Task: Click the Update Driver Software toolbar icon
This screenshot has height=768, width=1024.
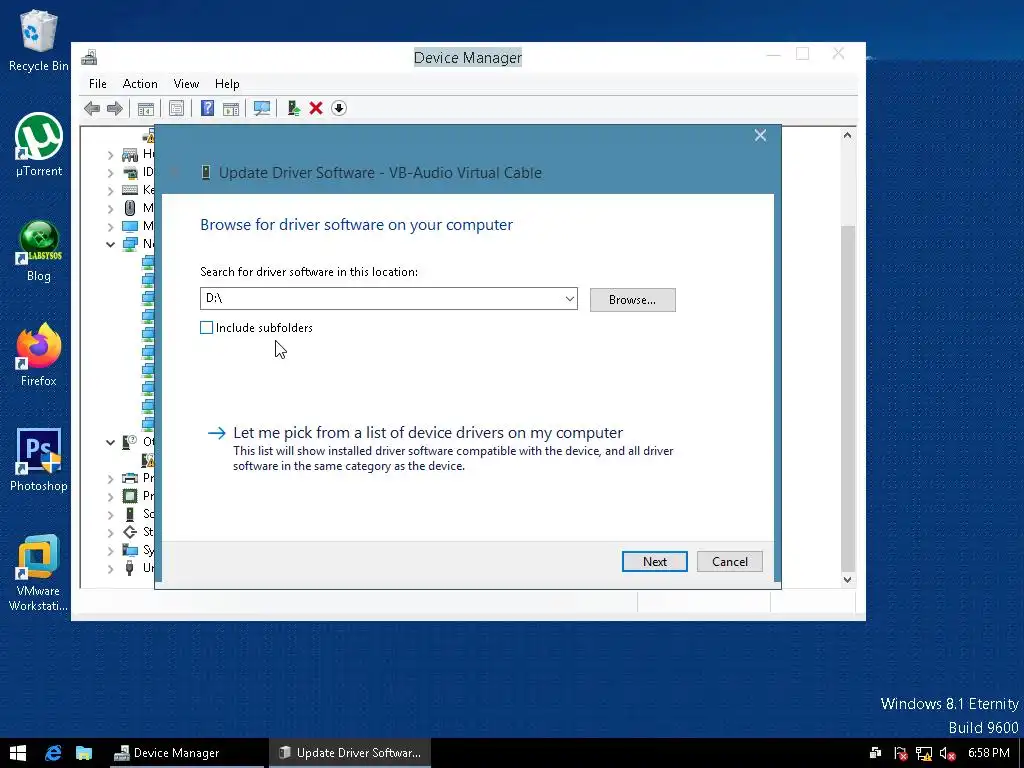Action: (293, 108)
